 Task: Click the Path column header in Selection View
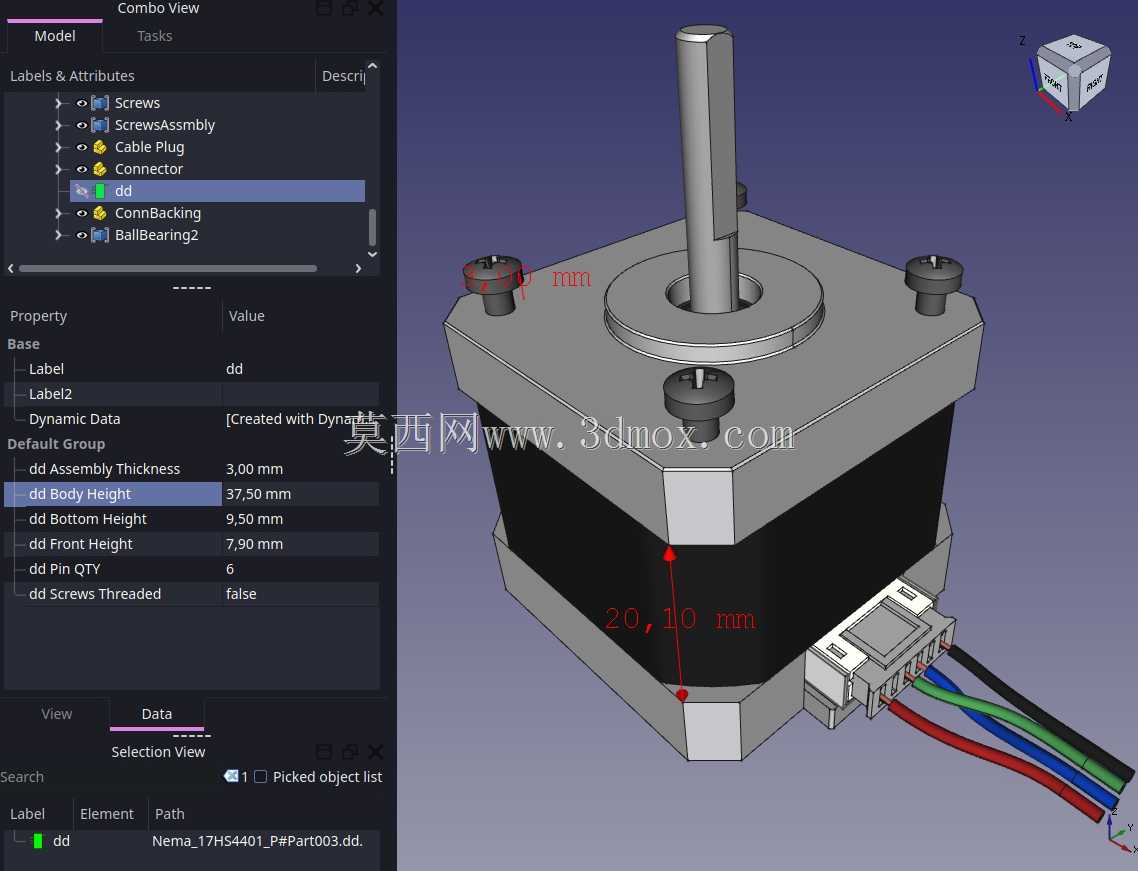[x=265, y=814]
